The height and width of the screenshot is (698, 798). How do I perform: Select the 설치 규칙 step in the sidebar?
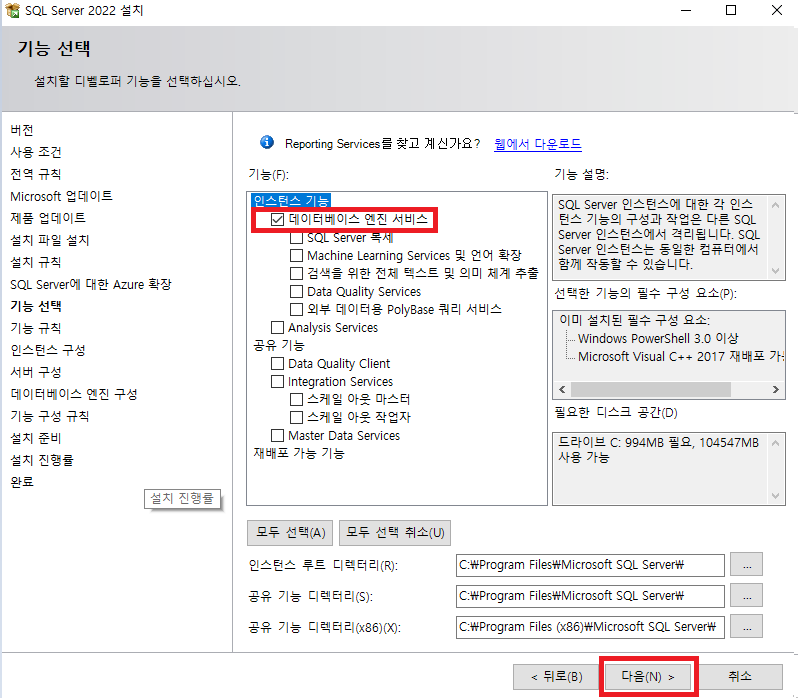pyautogui.click(x=36, y=262)
